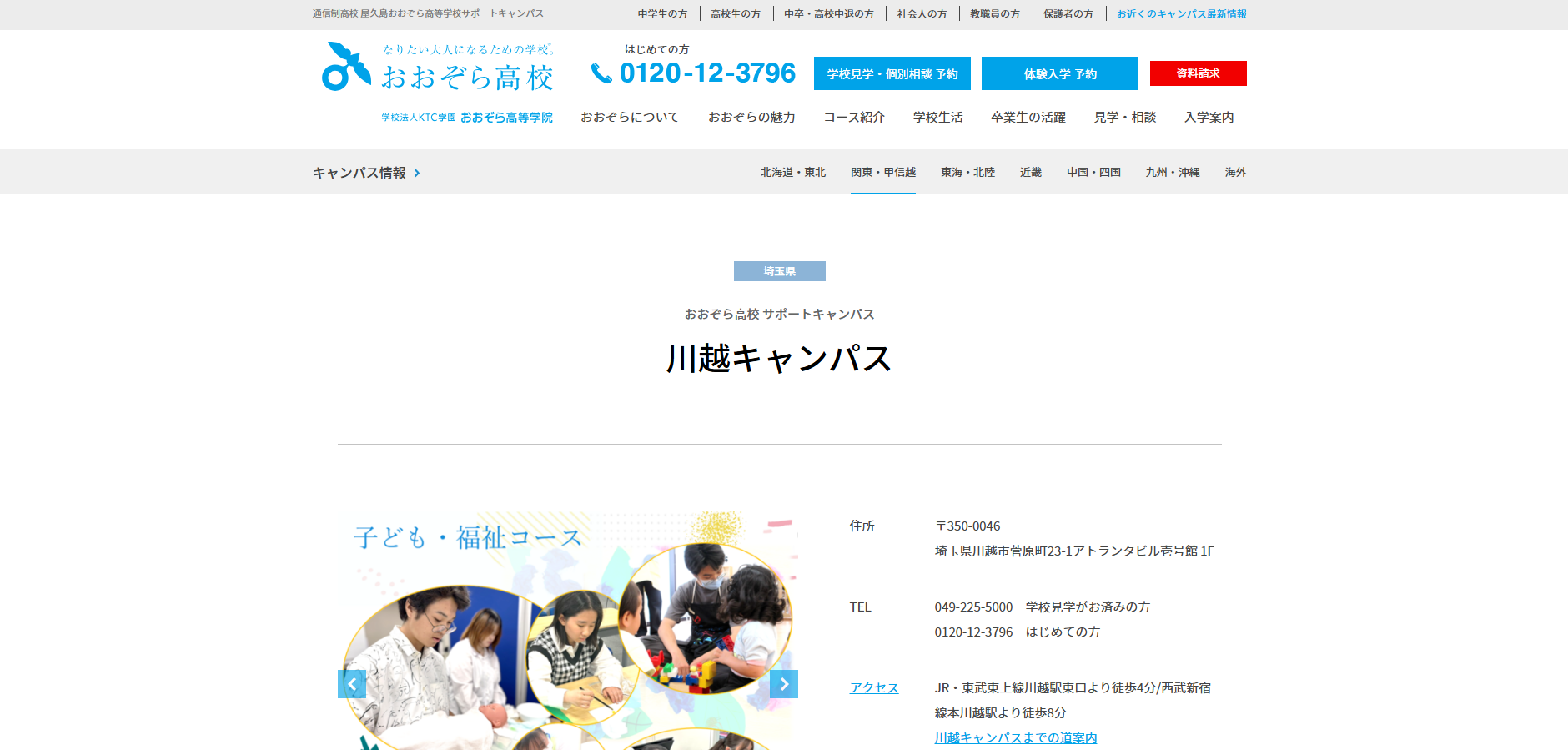
Task: Click the おおぞら高校 logo
Action: pos(437,68)
